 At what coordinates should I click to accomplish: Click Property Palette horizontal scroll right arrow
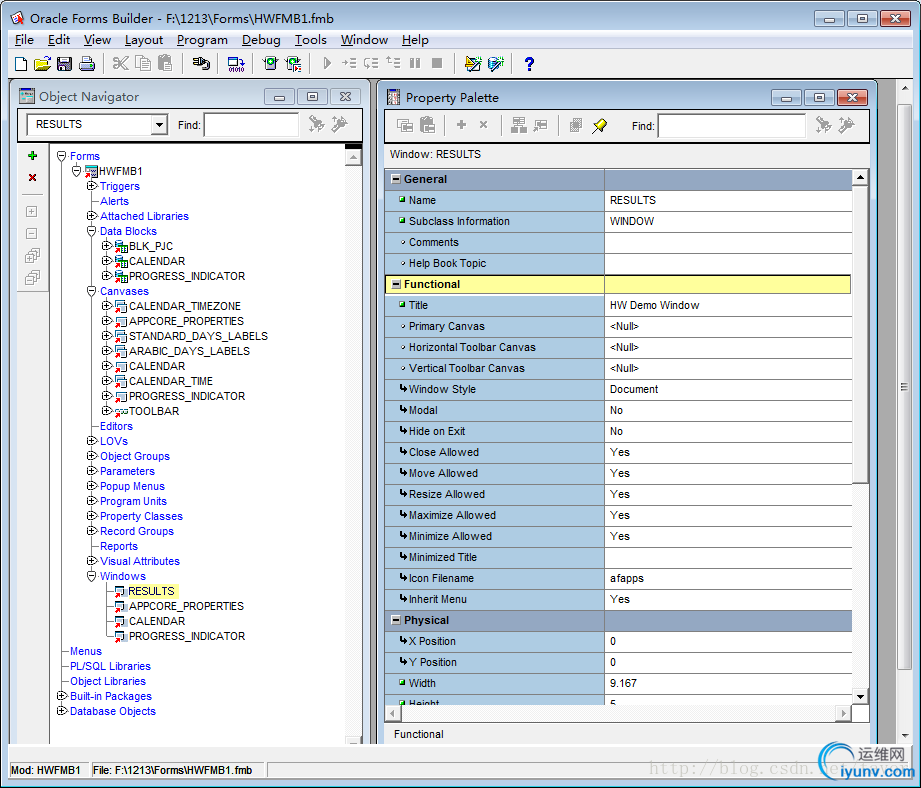pyautogui.click(x=843, y=713)
